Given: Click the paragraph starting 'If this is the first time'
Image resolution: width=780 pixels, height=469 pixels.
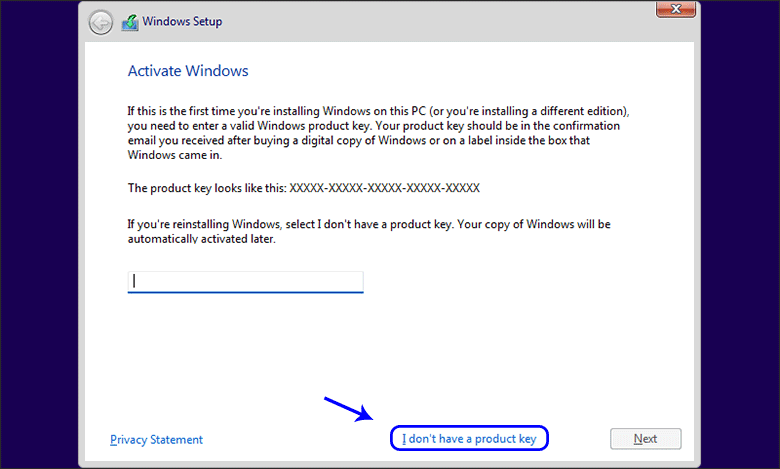Looking at the screenshot, I should tap(378, 133).
